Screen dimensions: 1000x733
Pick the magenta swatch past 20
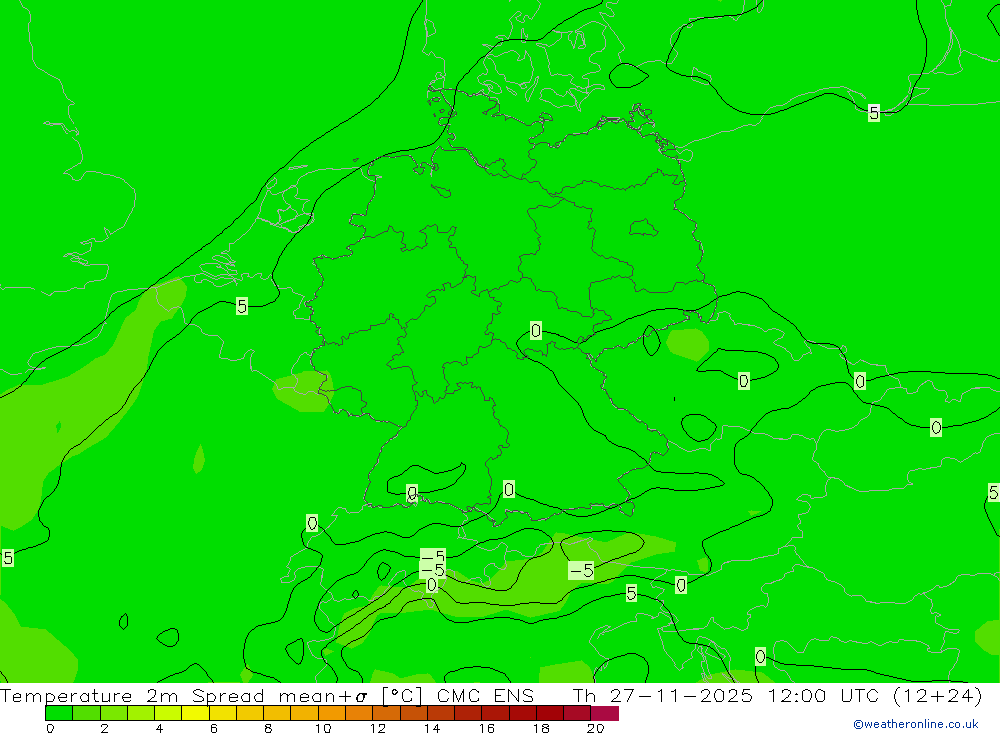[x=605, y=713]
